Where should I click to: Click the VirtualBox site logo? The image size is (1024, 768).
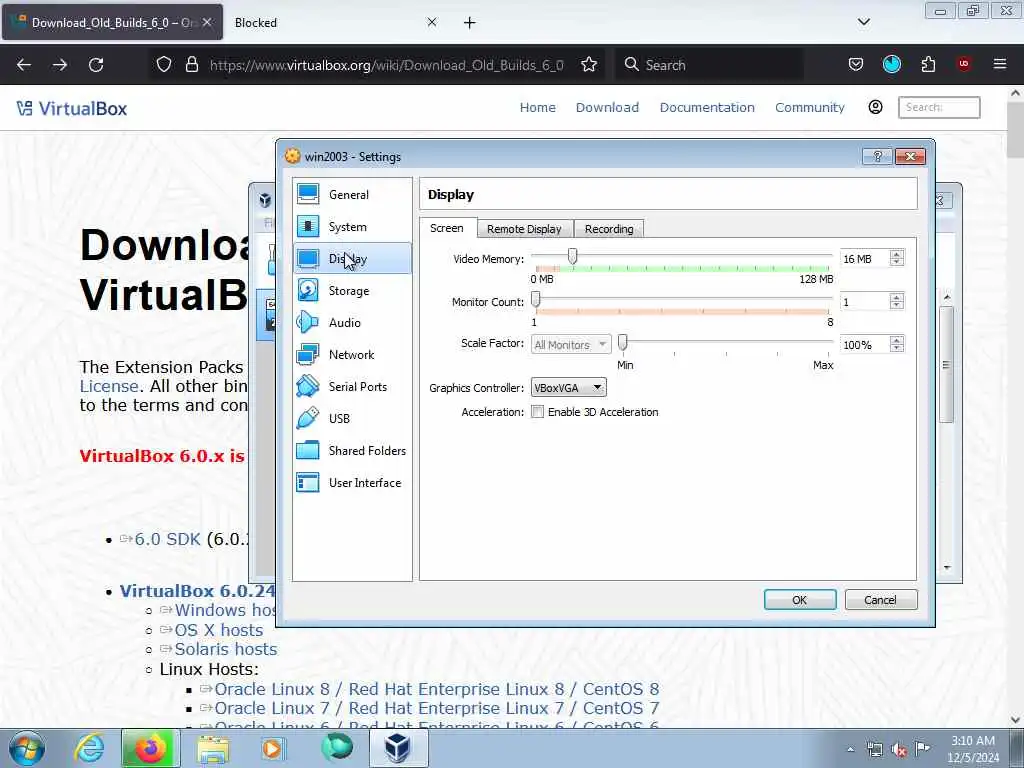(x=72, y=108)
